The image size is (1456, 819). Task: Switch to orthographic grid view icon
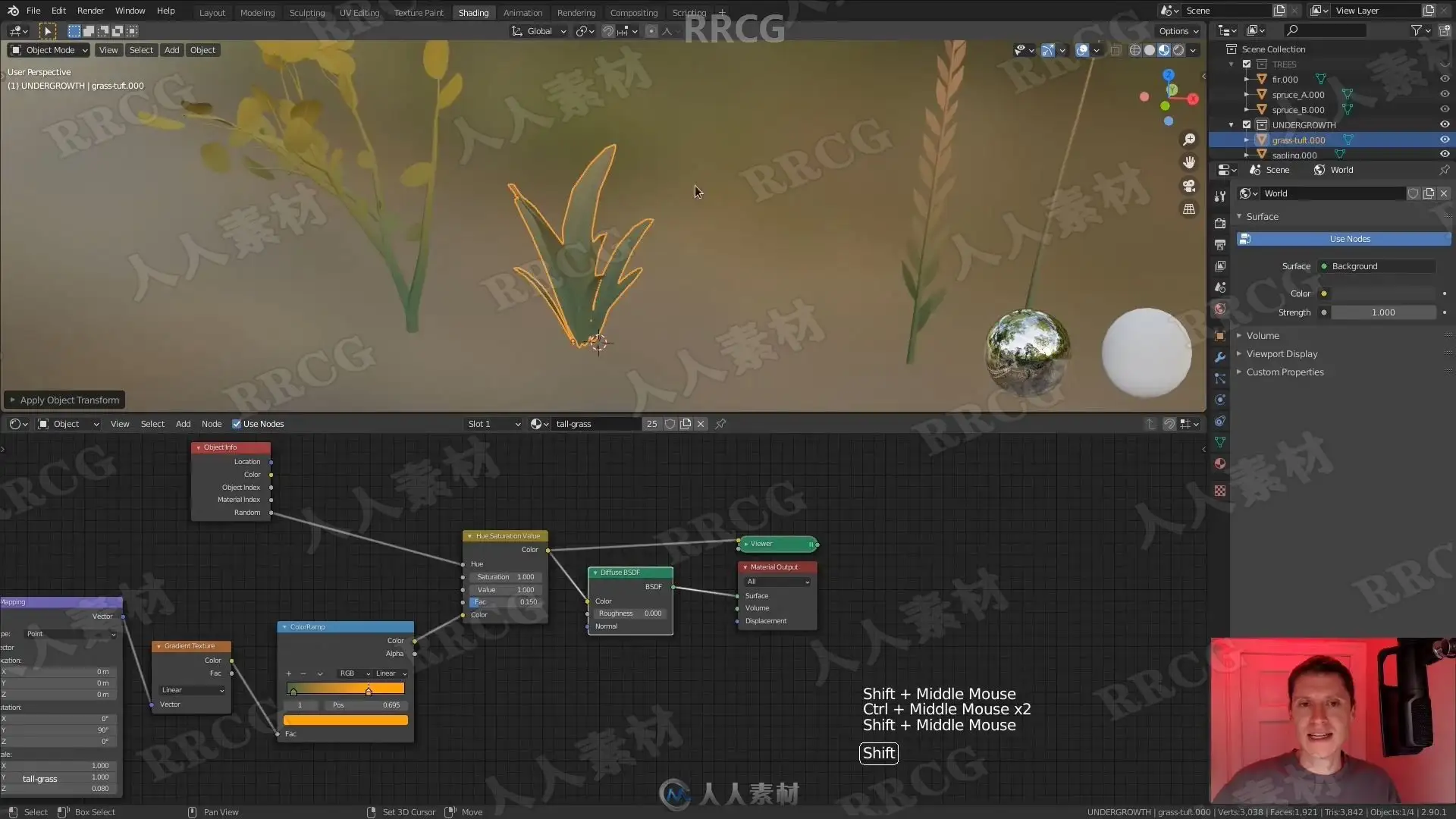click(x=1189, y=209)
